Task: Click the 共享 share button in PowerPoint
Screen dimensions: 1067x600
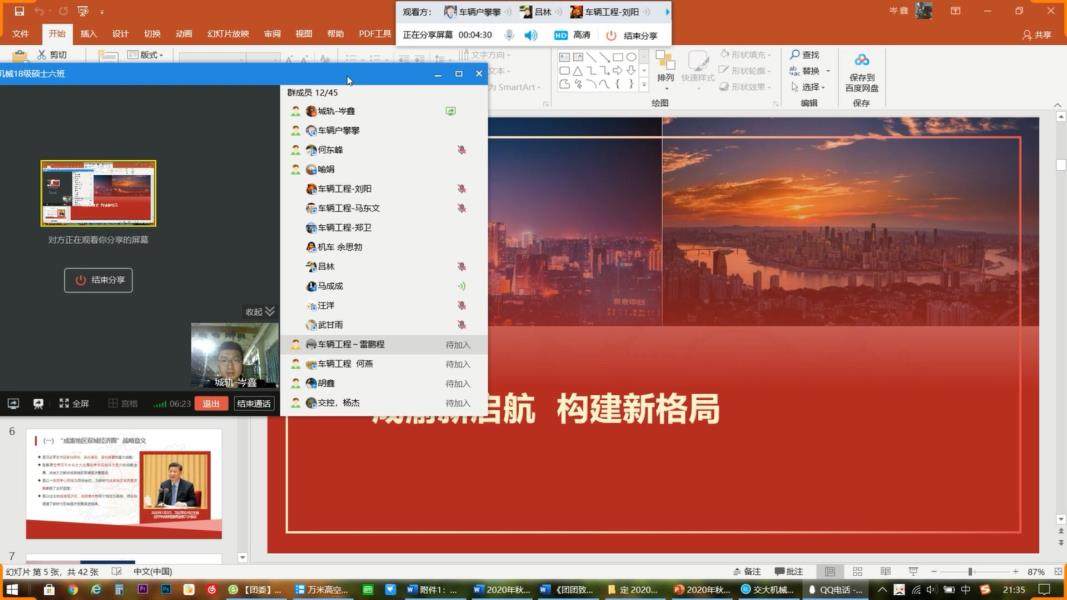Action: tap(1037, 34)
